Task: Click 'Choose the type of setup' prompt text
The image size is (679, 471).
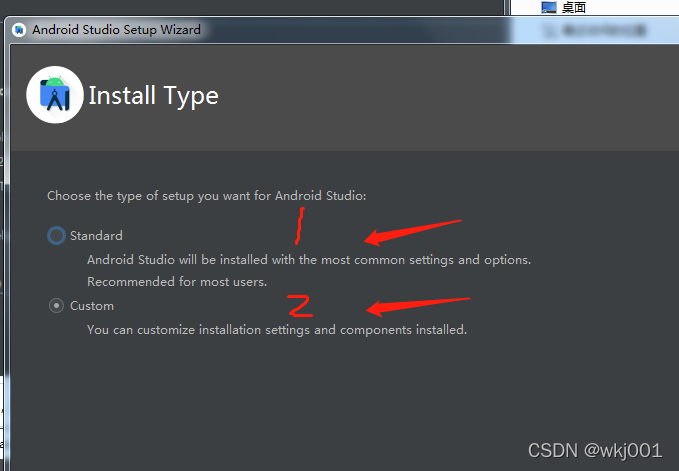Action: click(207, 196)
